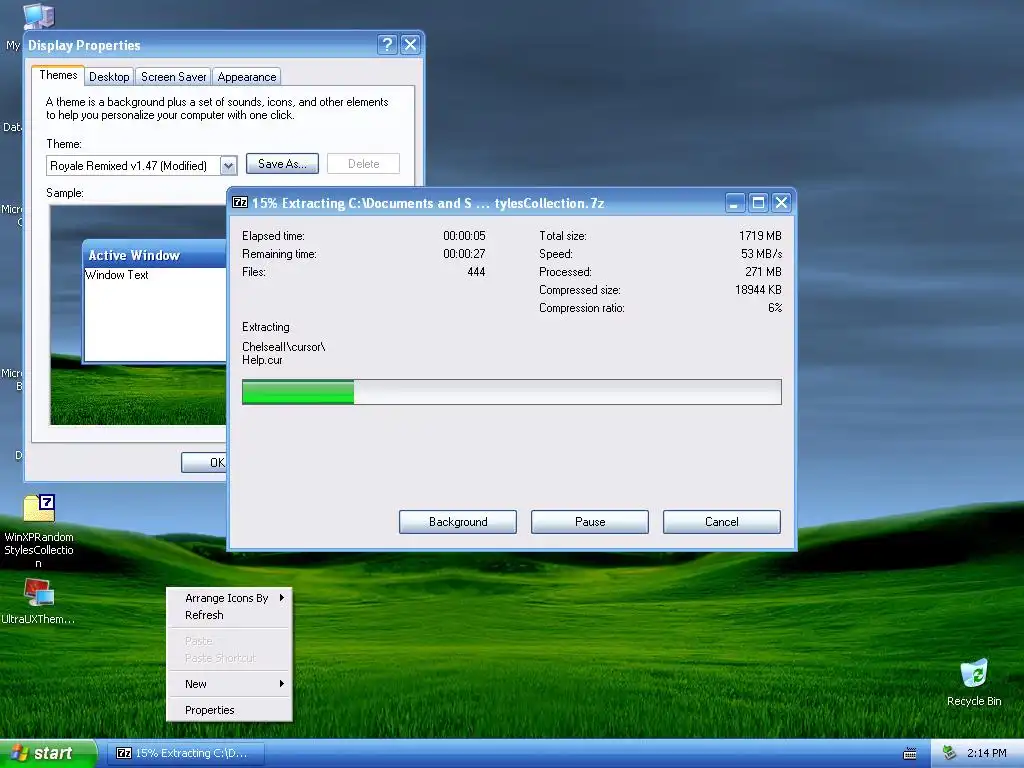Expand the New submenu arrow
This screenshot has height=768, width=1024.
pyautogui.click(x=281, y=684)
